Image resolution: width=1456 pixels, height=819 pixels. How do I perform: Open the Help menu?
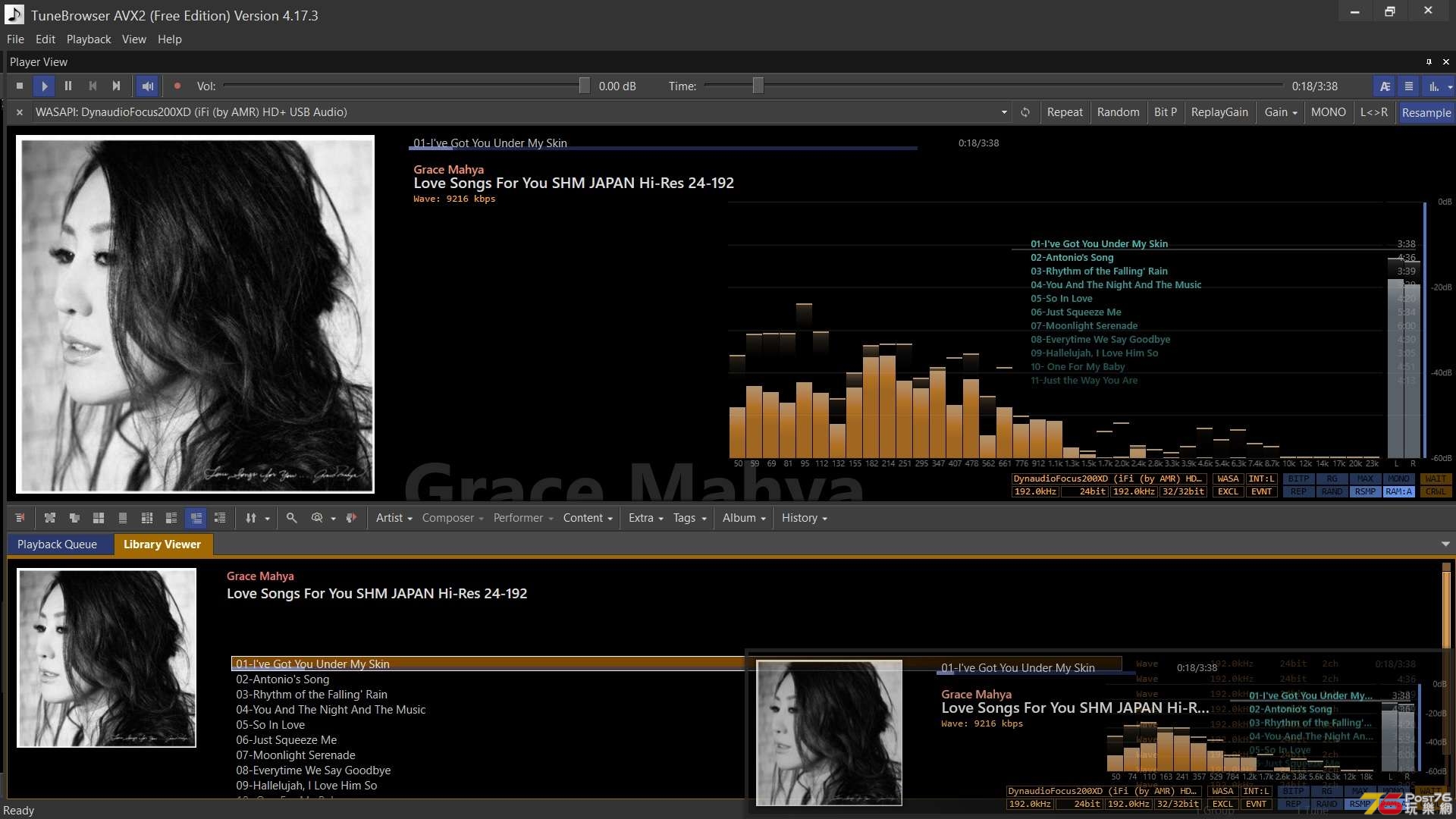point(170,39)
